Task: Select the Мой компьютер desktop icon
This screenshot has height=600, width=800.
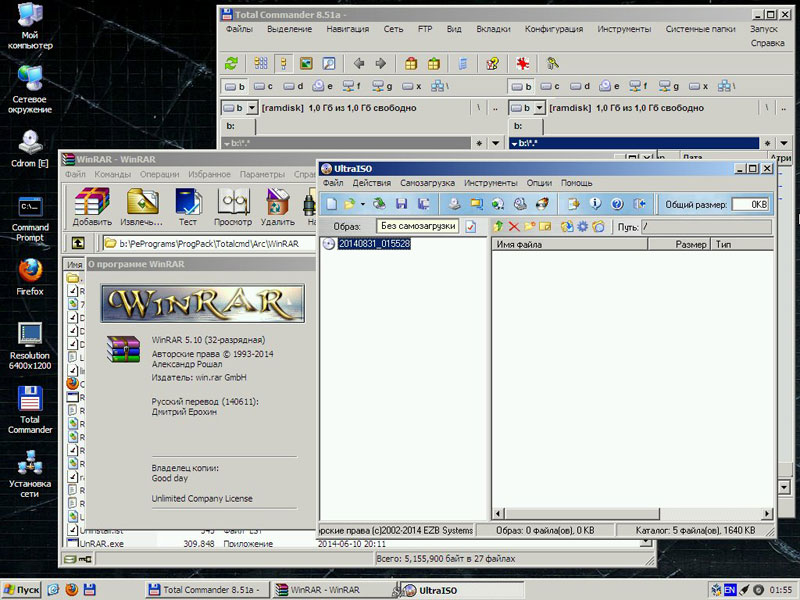Action: (x=30, y=26)
